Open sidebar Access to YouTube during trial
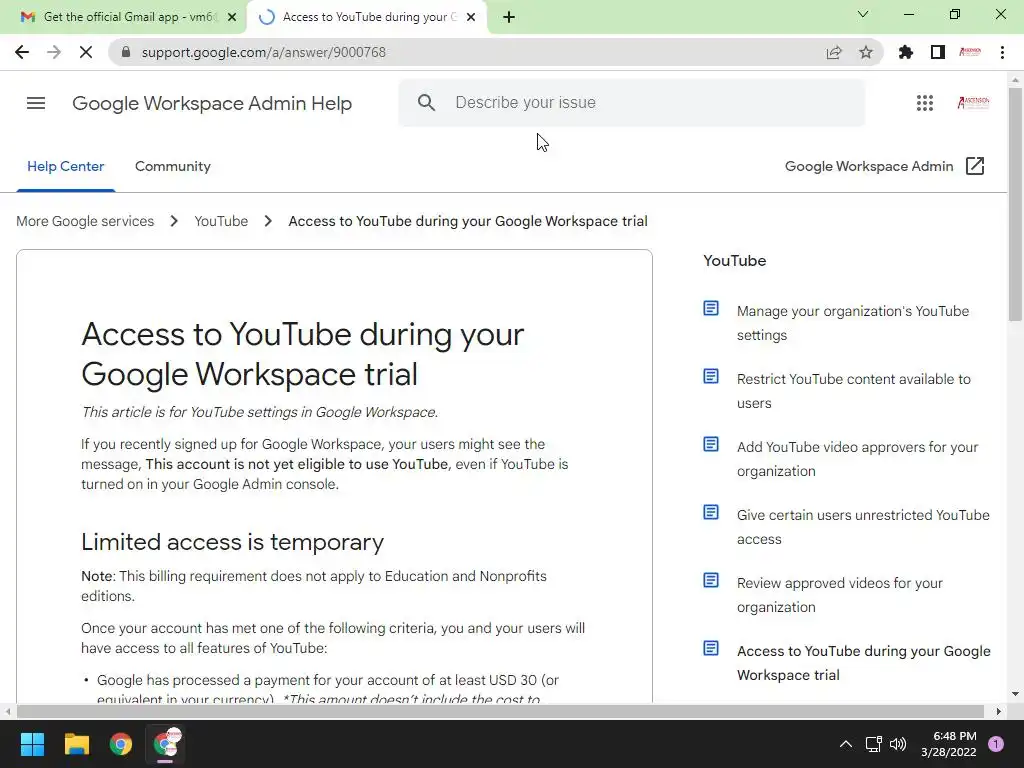1024x768 pixels. (864, 662)
